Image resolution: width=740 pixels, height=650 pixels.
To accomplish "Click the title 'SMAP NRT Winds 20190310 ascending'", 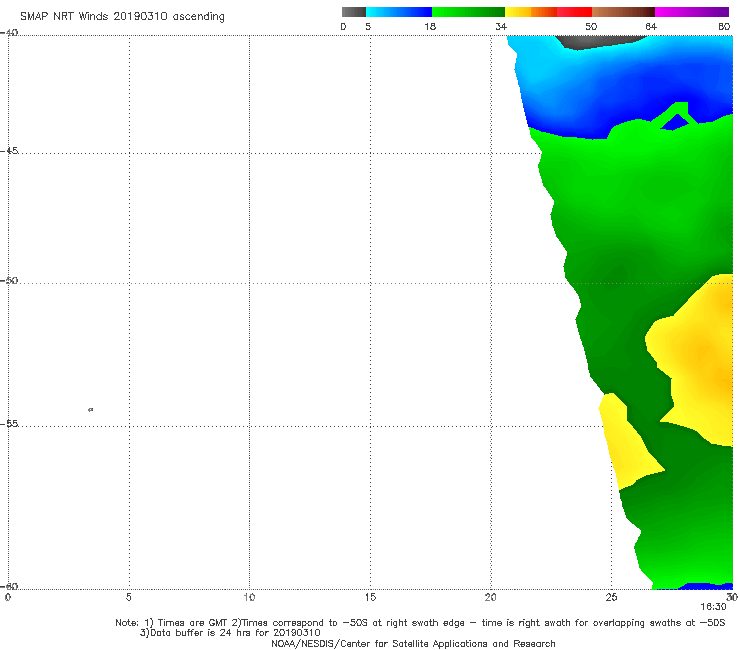I will [x=122, y=17].
